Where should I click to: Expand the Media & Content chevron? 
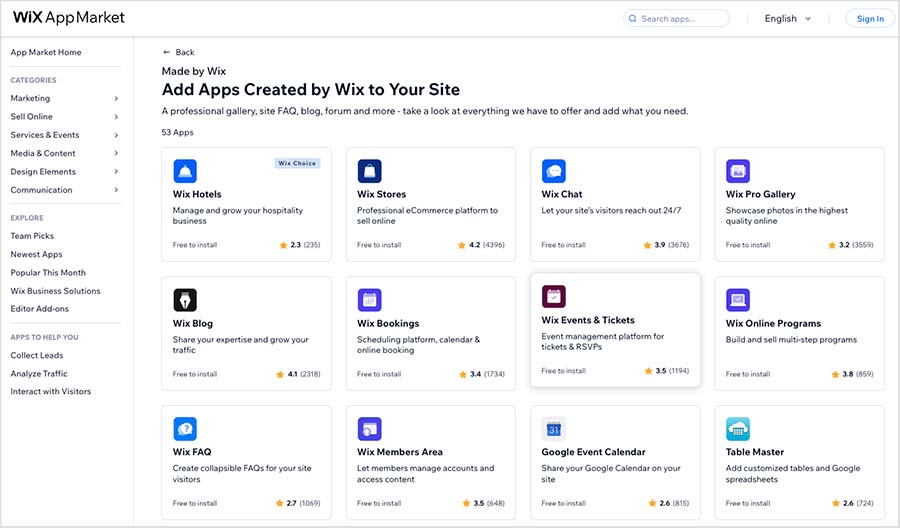pyautogui.click(x=116, y=153)
